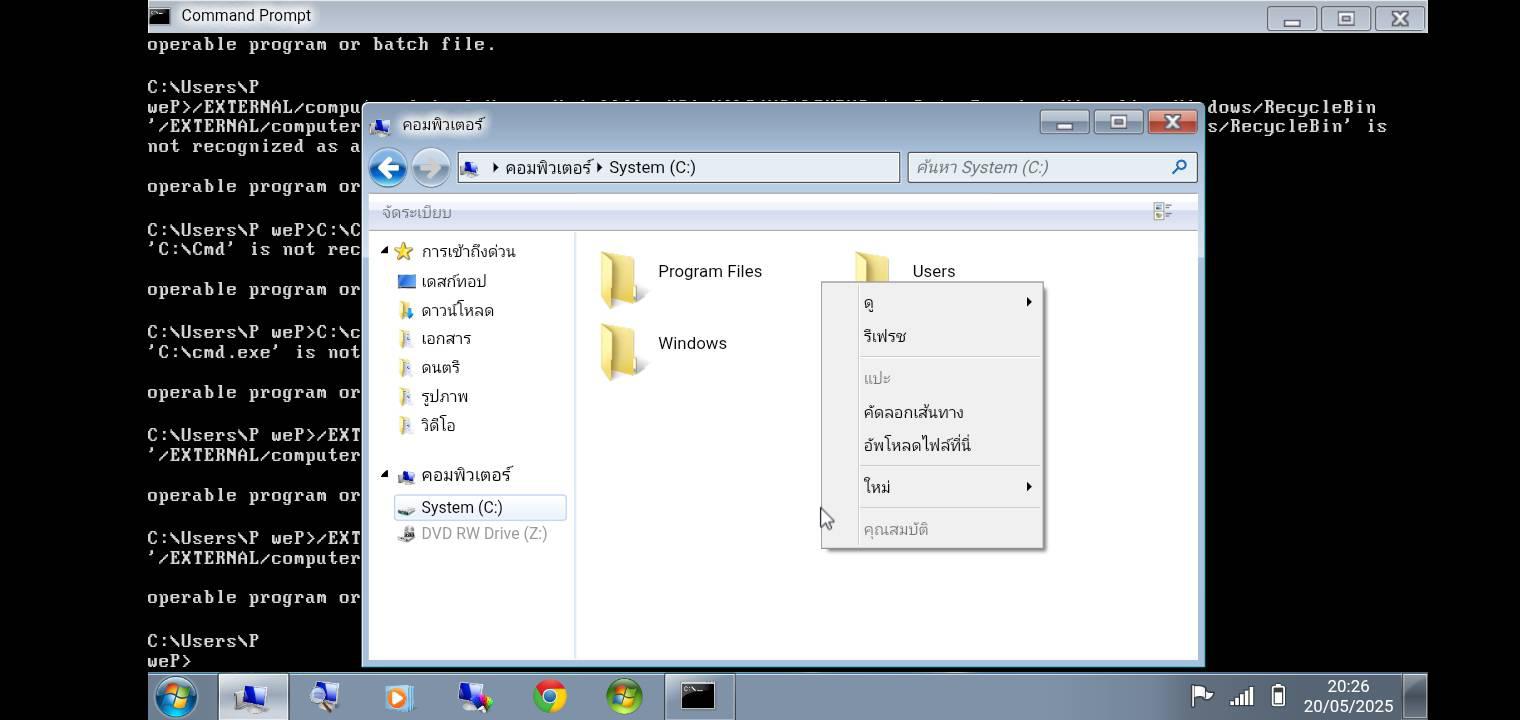Open เอกสาร in the sidebar

pos(434,338)
